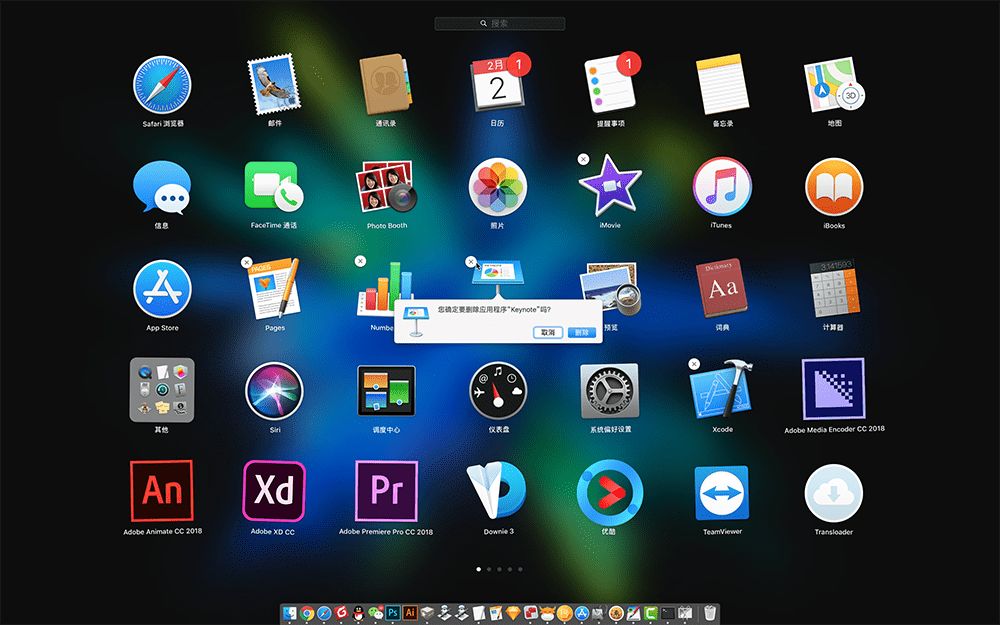This screenshot has height=625, width=1000.
Task: Open Google Chrome from the Dock
Action: tap(307, 613)
